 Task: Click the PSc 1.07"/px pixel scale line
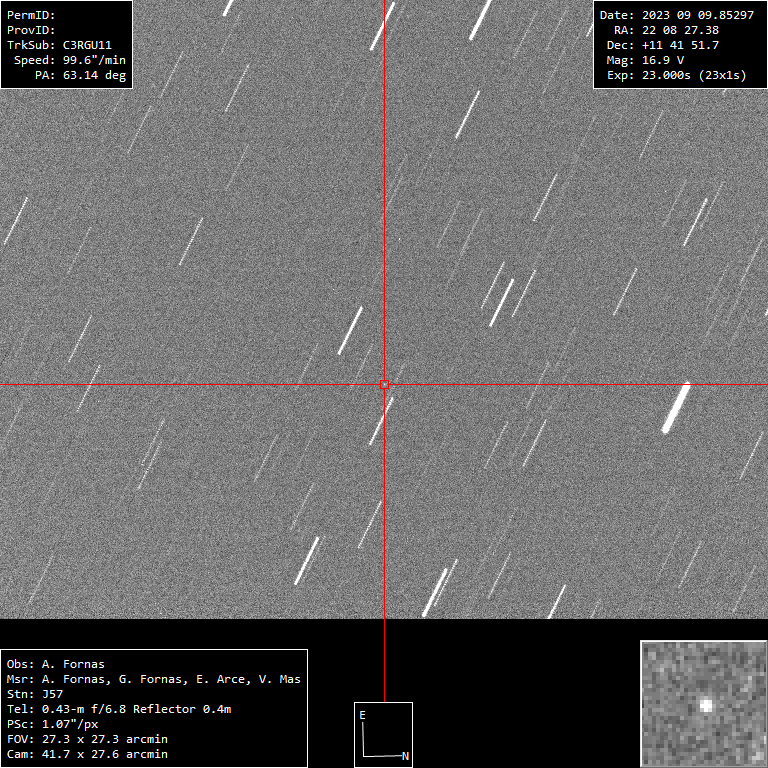[x=52, y=724]
